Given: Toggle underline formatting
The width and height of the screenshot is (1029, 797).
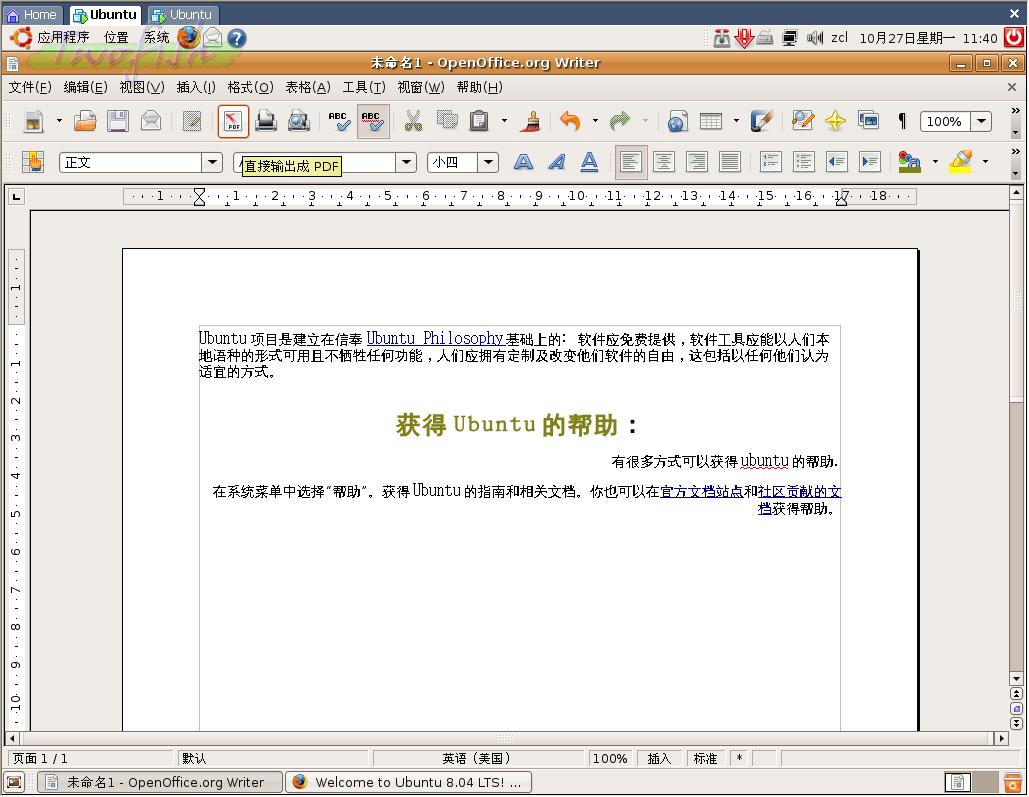Looking at the screenshot, I should (589, 162).
